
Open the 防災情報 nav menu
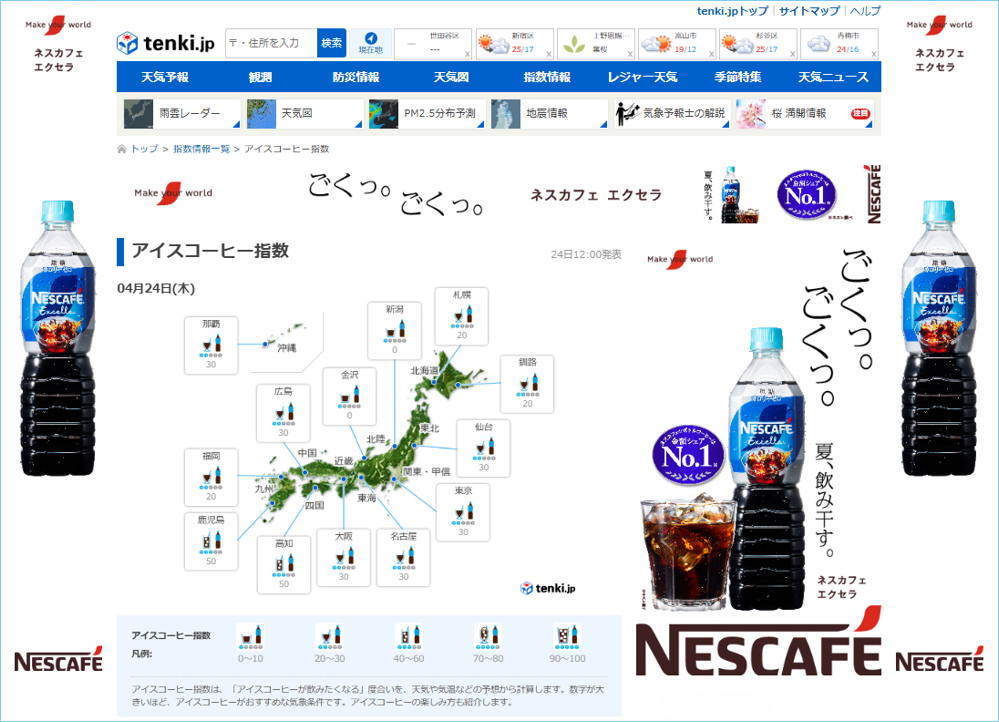[x=356, y=77]
